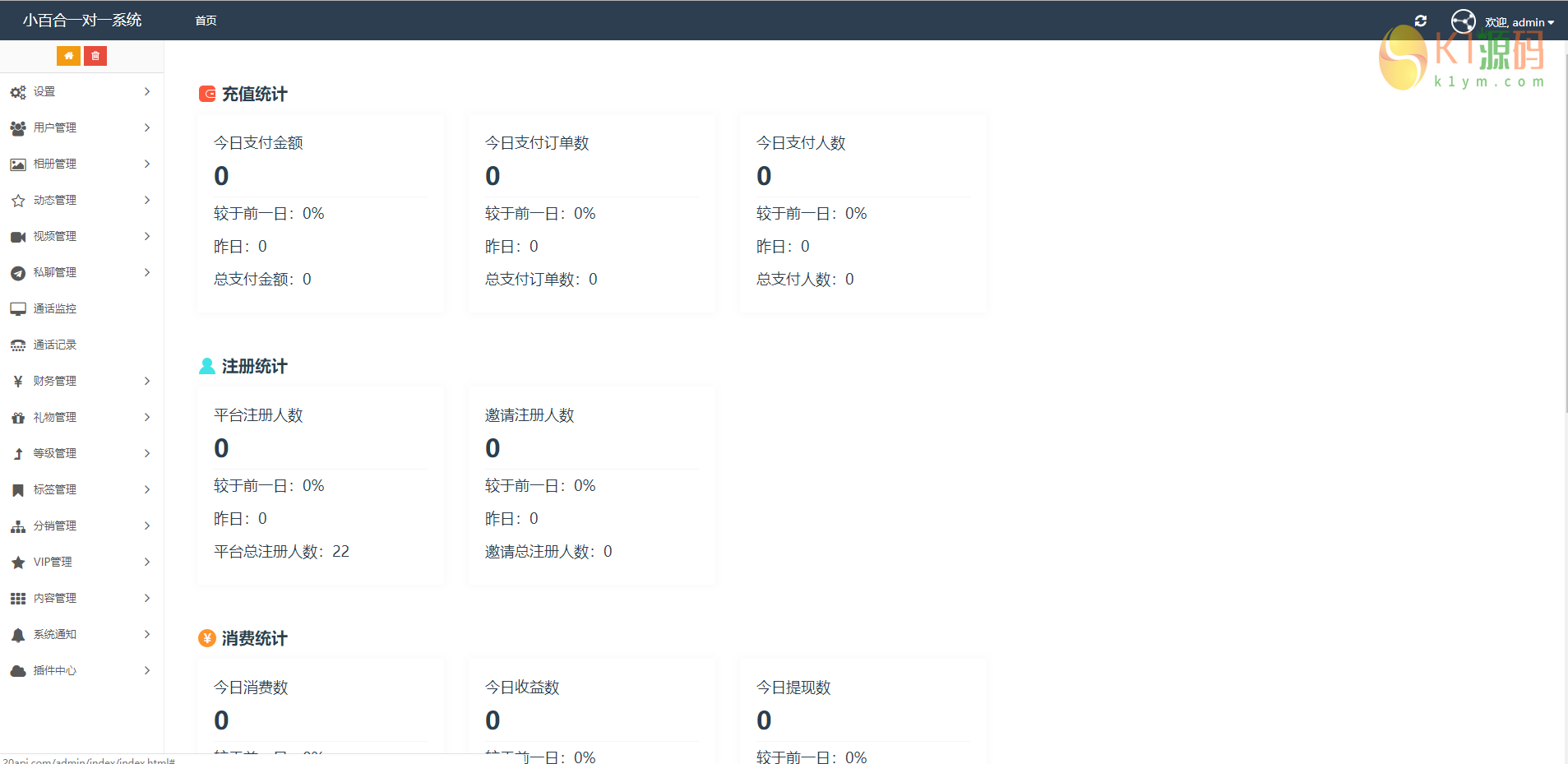The width and height of the screenshot is (1568, 764).
Task: Click the star outline icon beside 动态管理
Action: [18, 201]
